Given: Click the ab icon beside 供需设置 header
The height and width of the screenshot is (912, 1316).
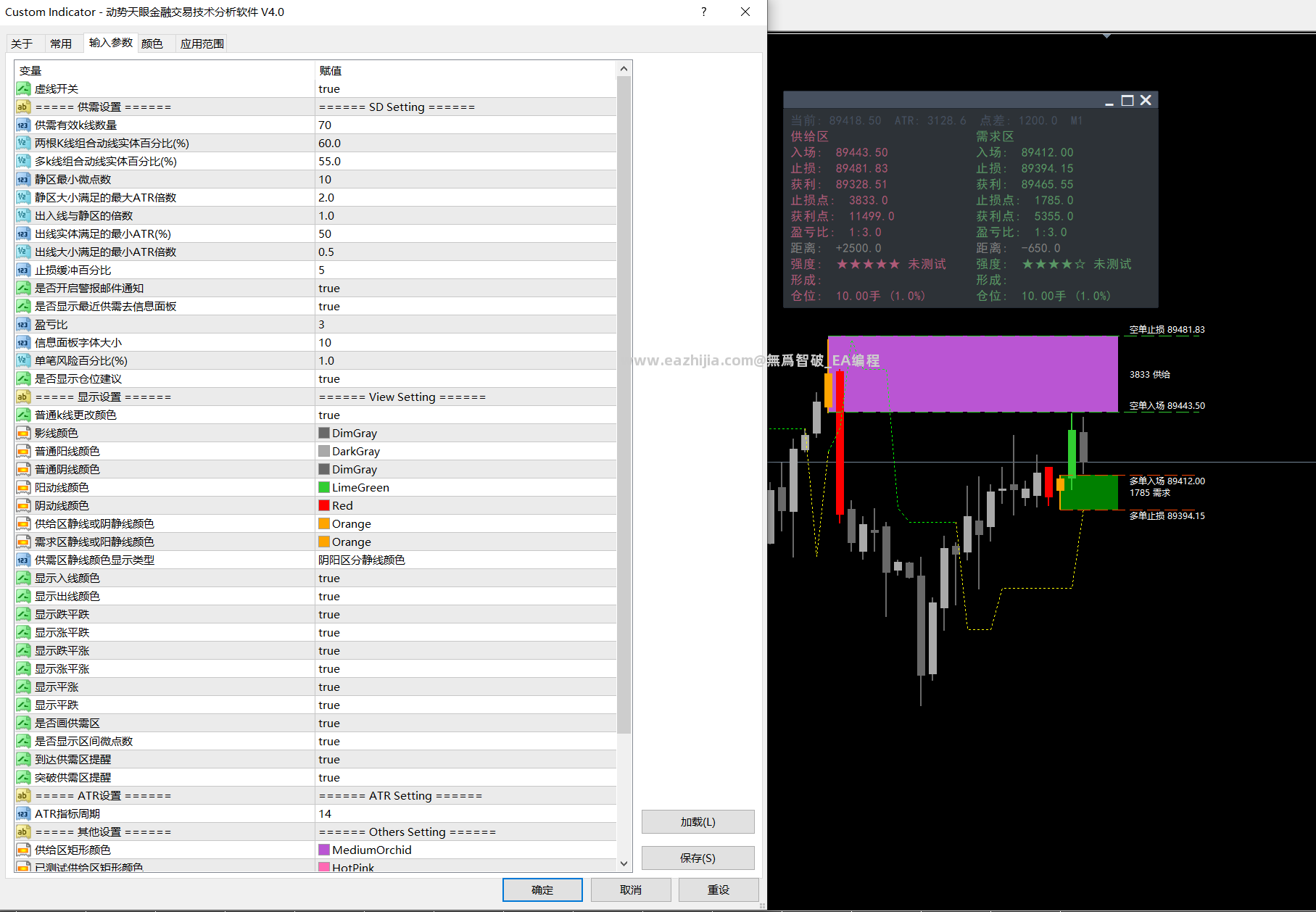Looking at the screenshot, I should (x=23, y=107).
